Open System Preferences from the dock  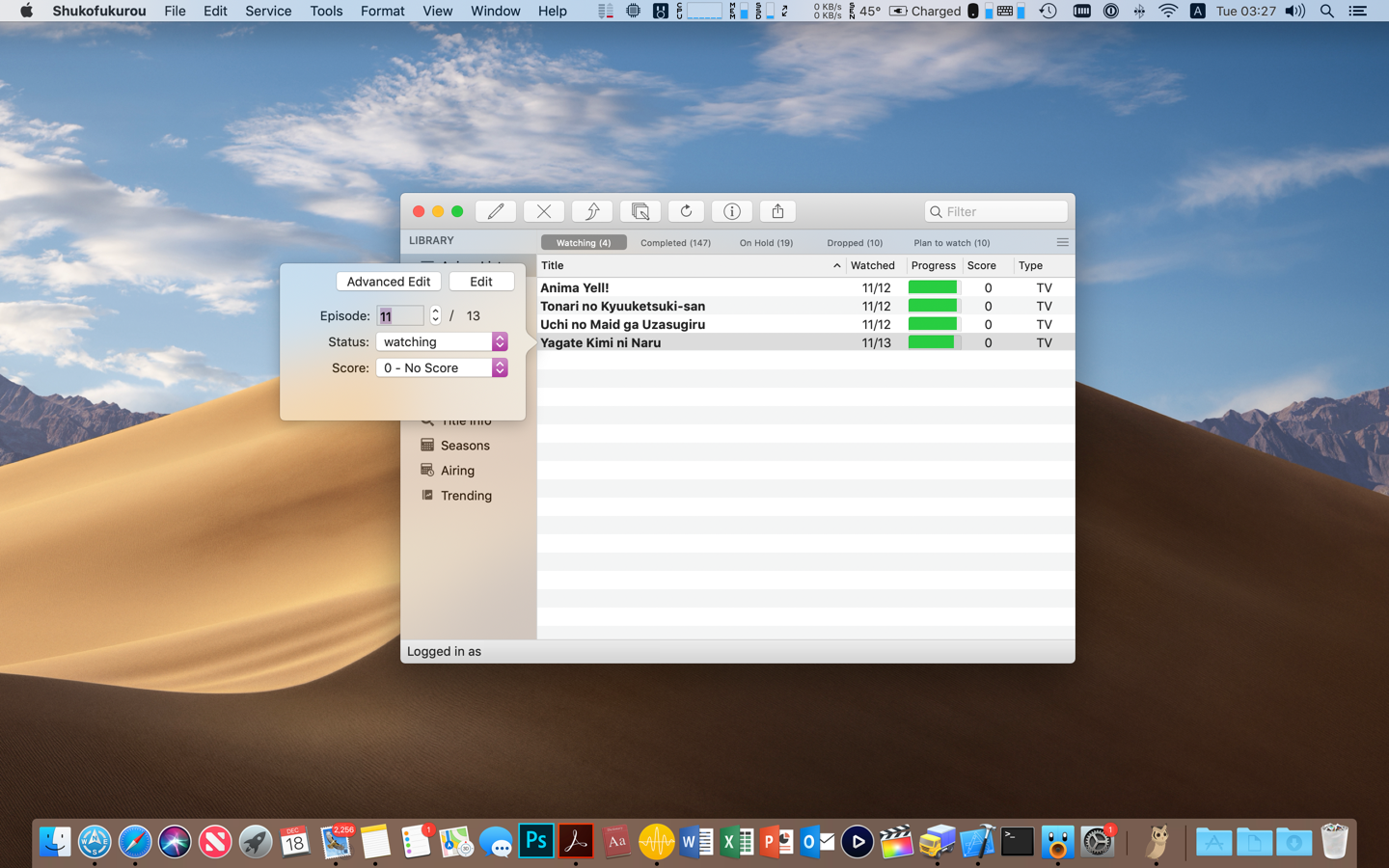point(1097,841)
